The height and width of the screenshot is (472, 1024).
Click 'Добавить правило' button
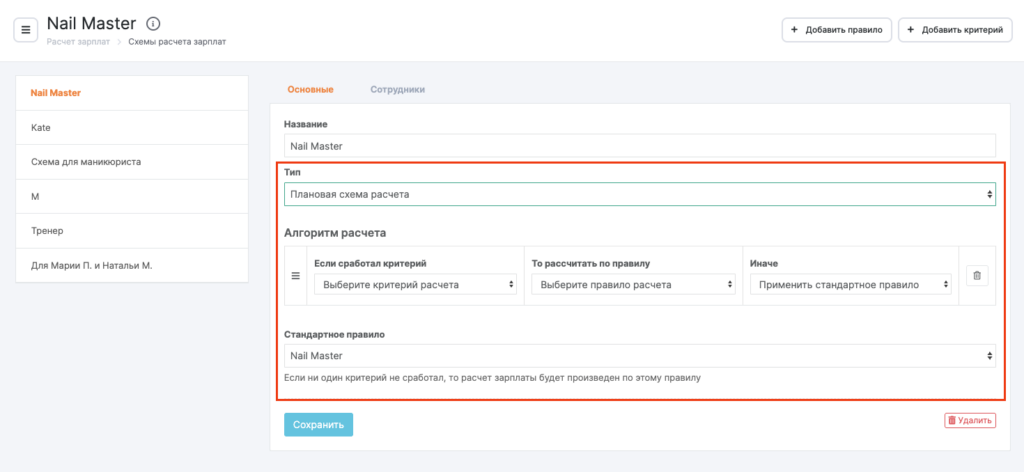(x=836, y=30)
